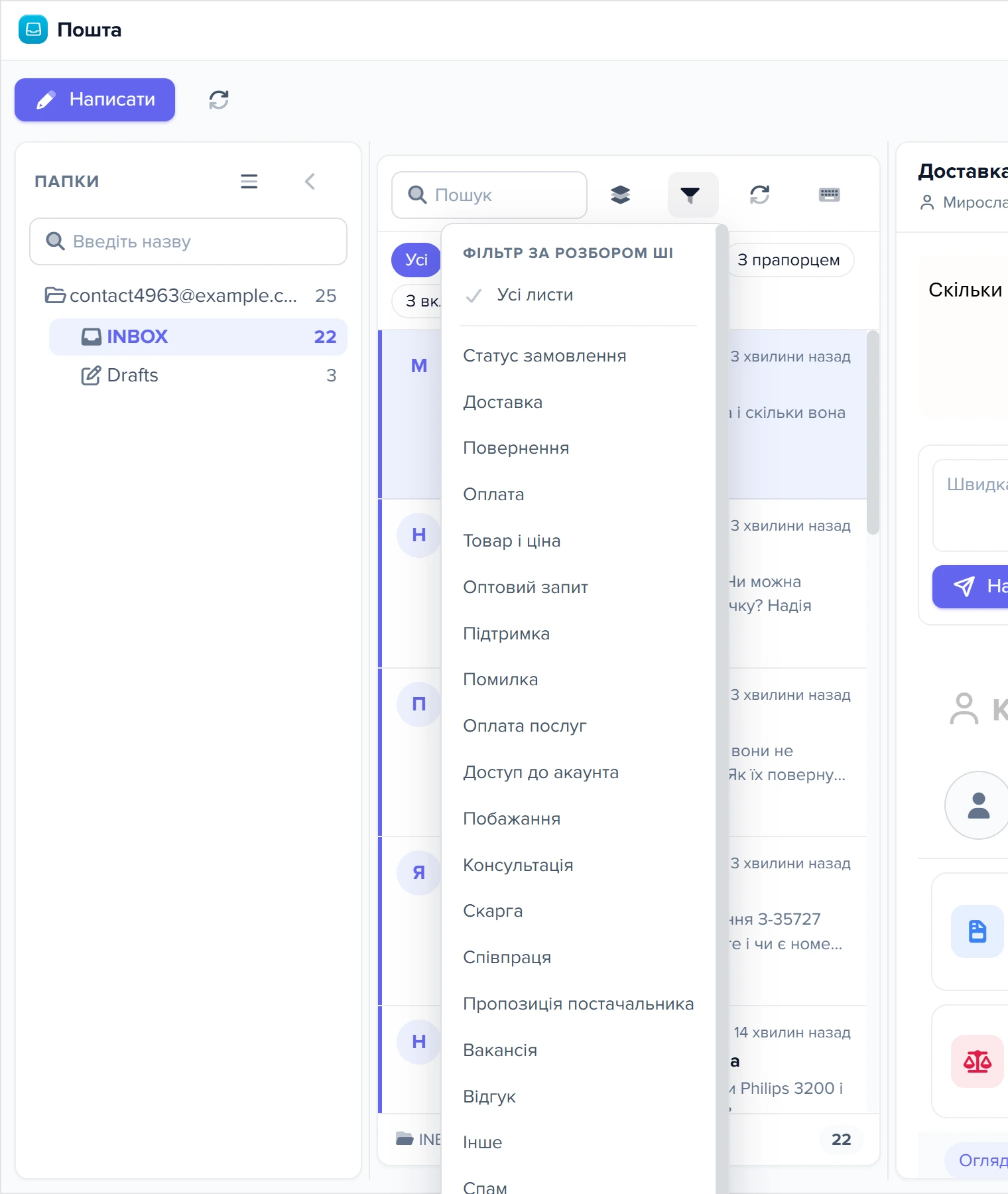Click the stacked layers grouping icon
The height and width of the screenshot is (1194, 1008).
(x=621, y=195)
